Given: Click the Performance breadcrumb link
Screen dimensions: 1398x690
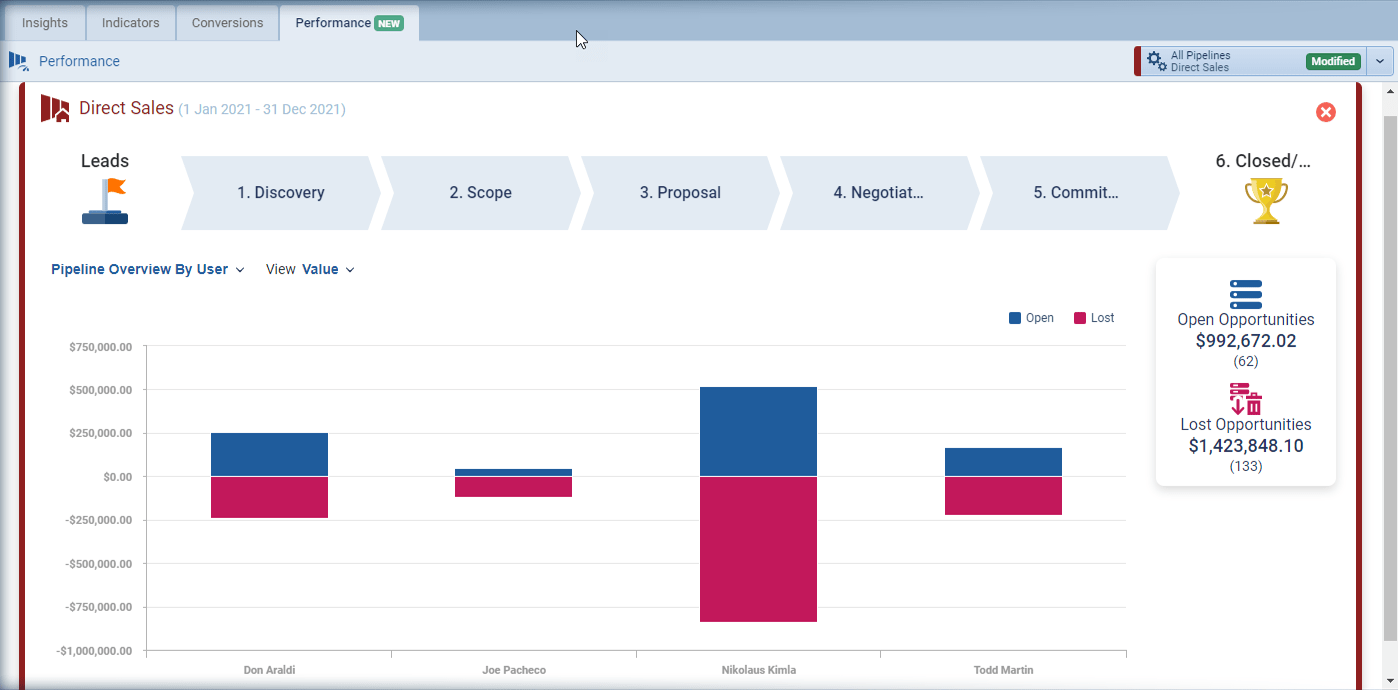Looking at the screenshot, I should (79, 61).
